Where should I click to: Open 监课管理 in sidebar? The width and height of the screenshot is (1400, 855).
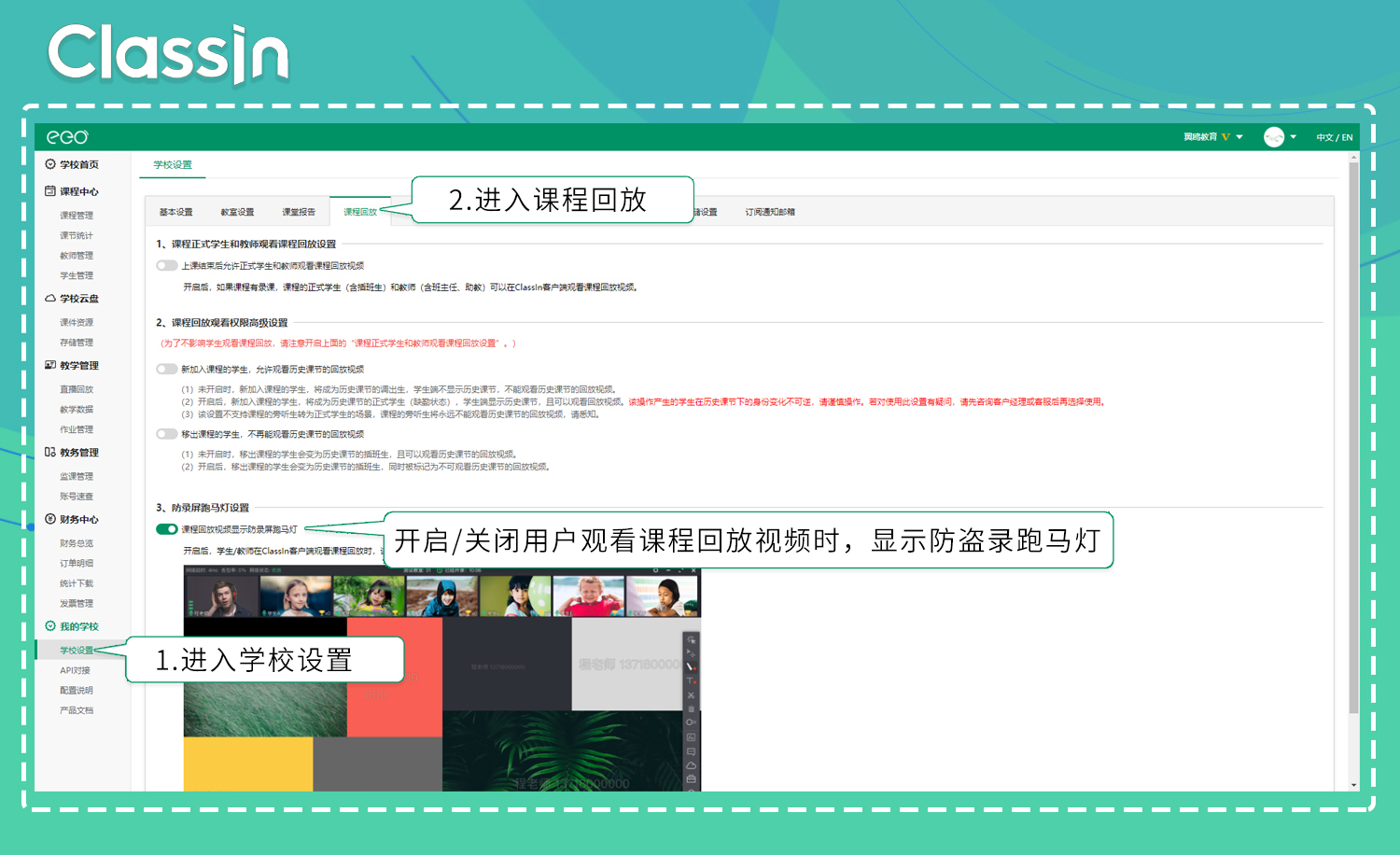[x=77, y=476]
